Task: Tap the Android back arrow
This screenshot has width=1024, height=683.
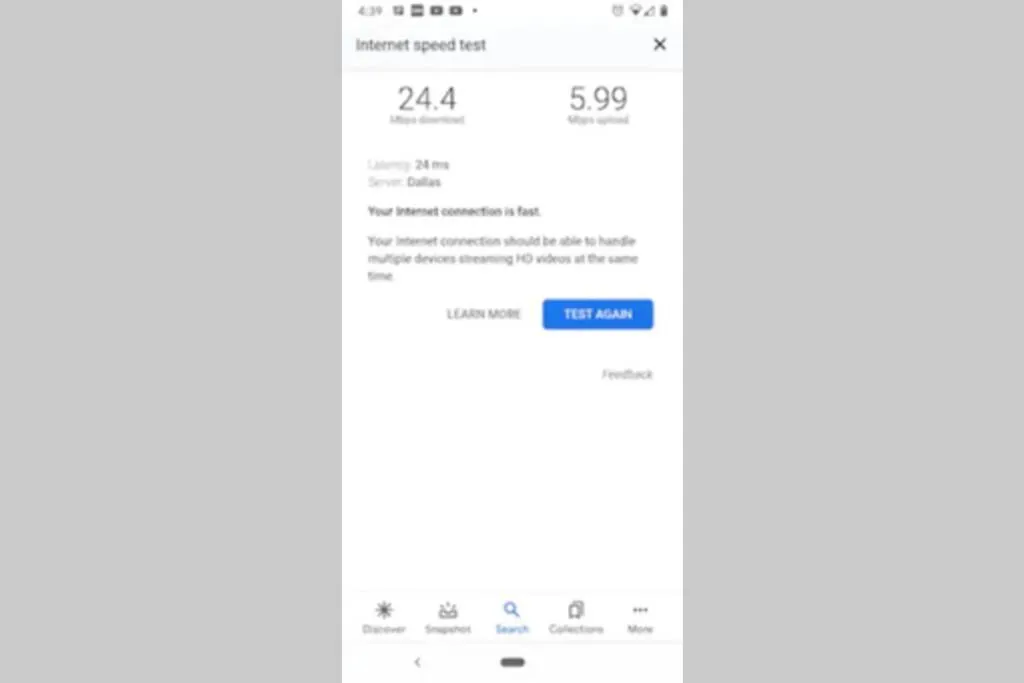Action: coord(417,662)
